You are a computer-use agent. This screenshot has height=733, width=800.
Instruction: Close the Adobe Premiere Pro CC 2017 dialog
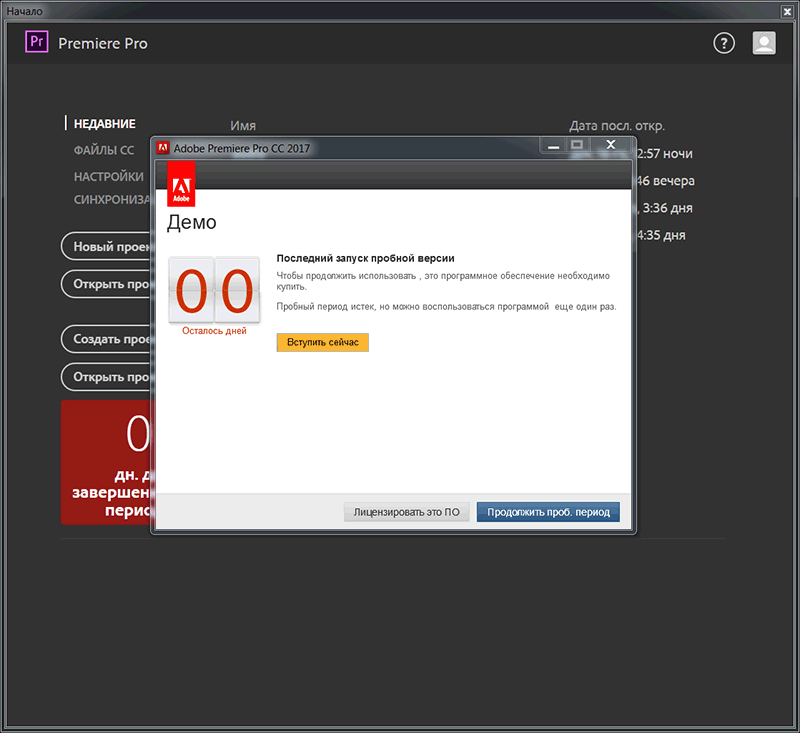pyautogui.click(x=611, y=145)
